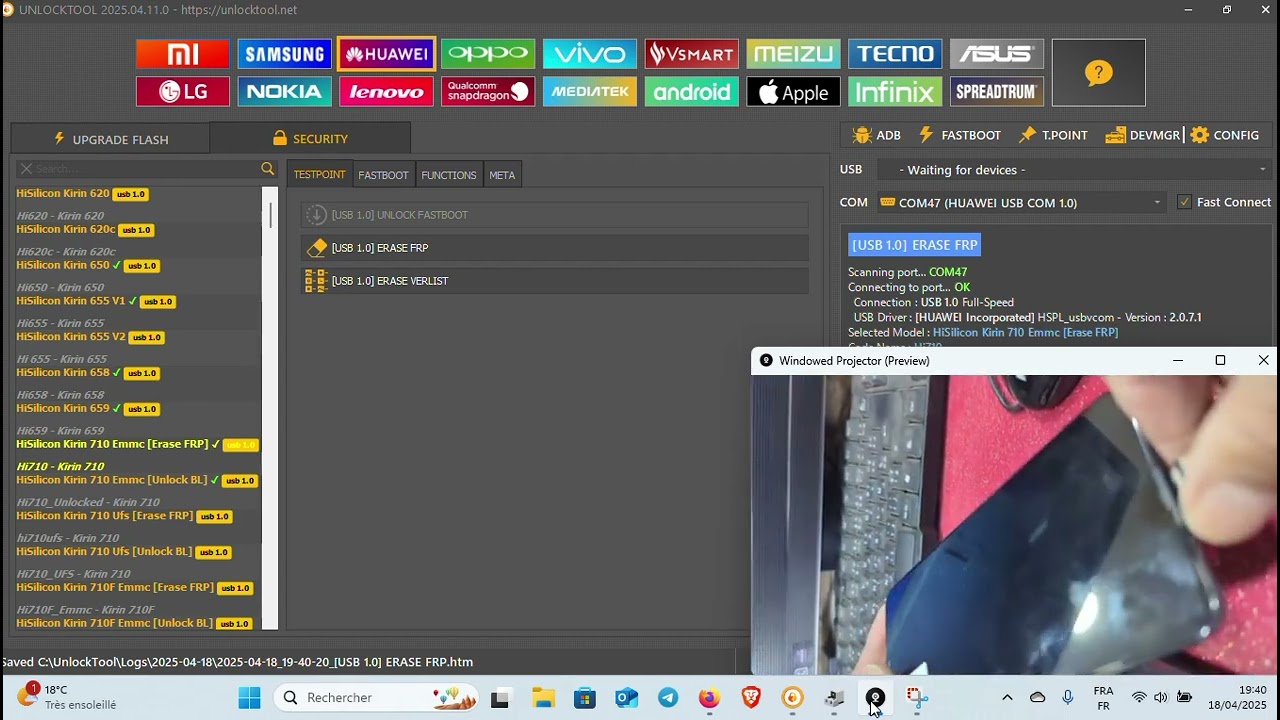Select HiSilicon Kirin 650 model
Viewport: 1280px width, 720px height.
pos(87,265)
